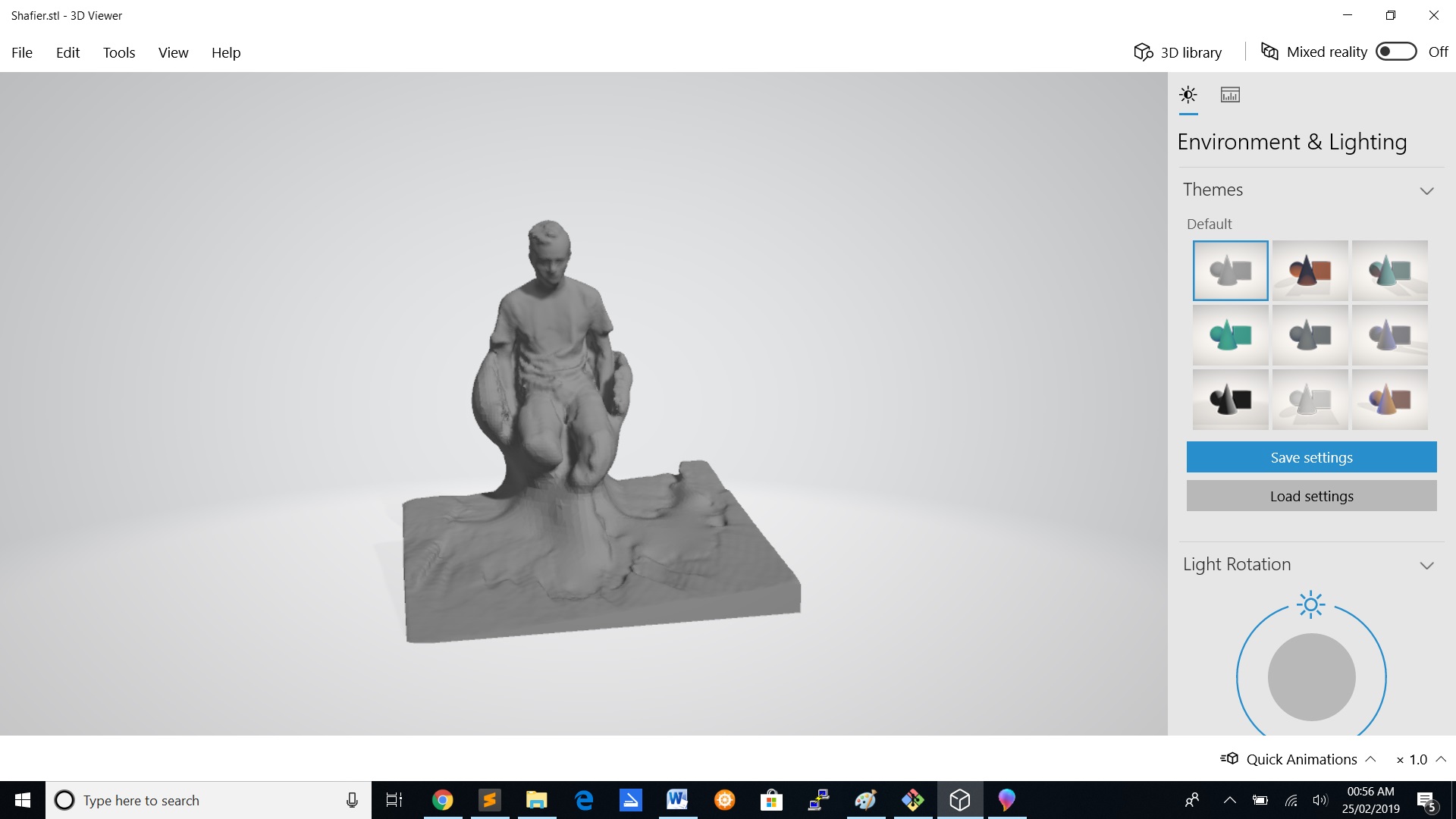Toggle the Mixed reality switch
Image resolution: width=1456 pixels, height=819 pixels.
[1396, 52]
